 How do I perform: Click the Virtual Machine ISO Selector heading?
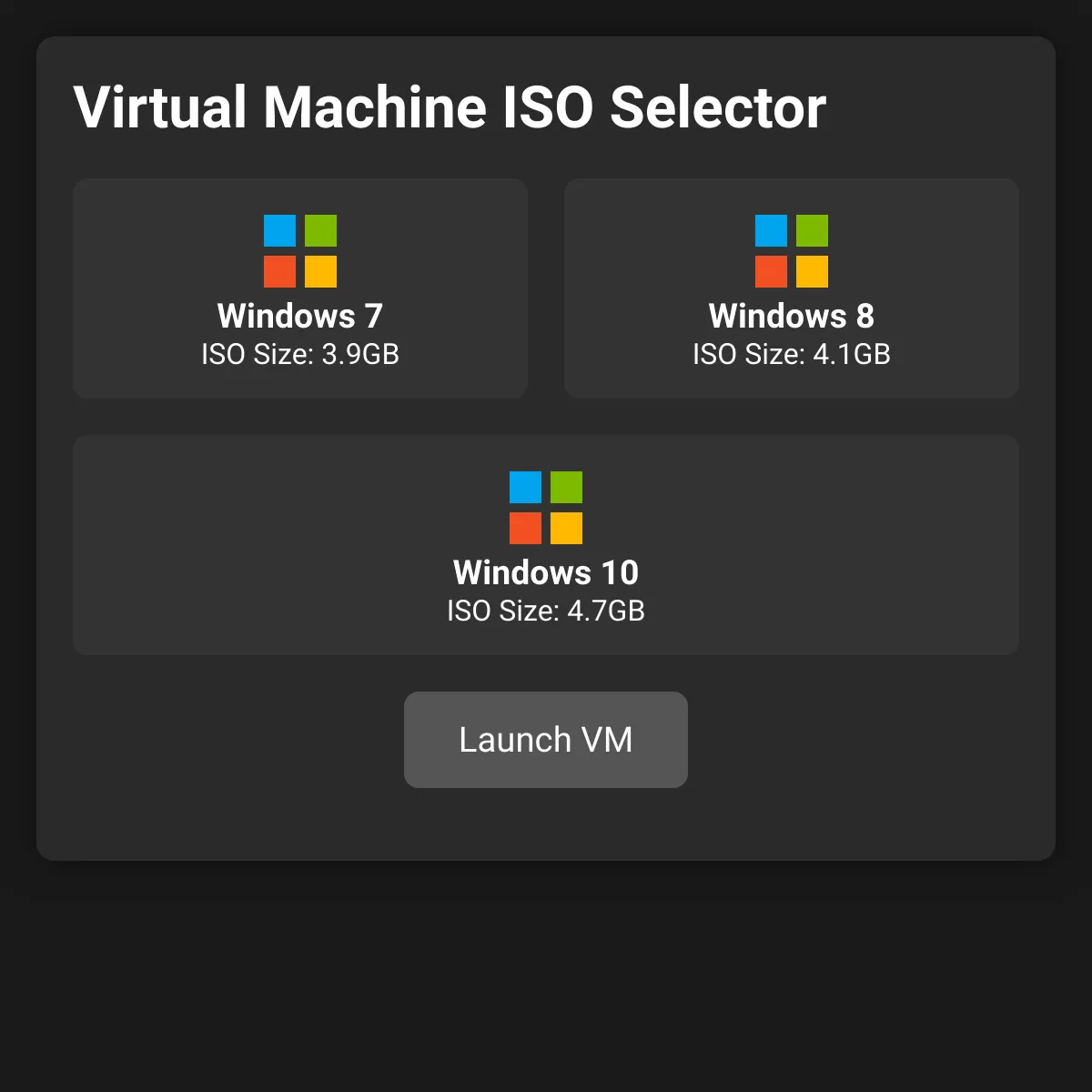tap(450, 107)
